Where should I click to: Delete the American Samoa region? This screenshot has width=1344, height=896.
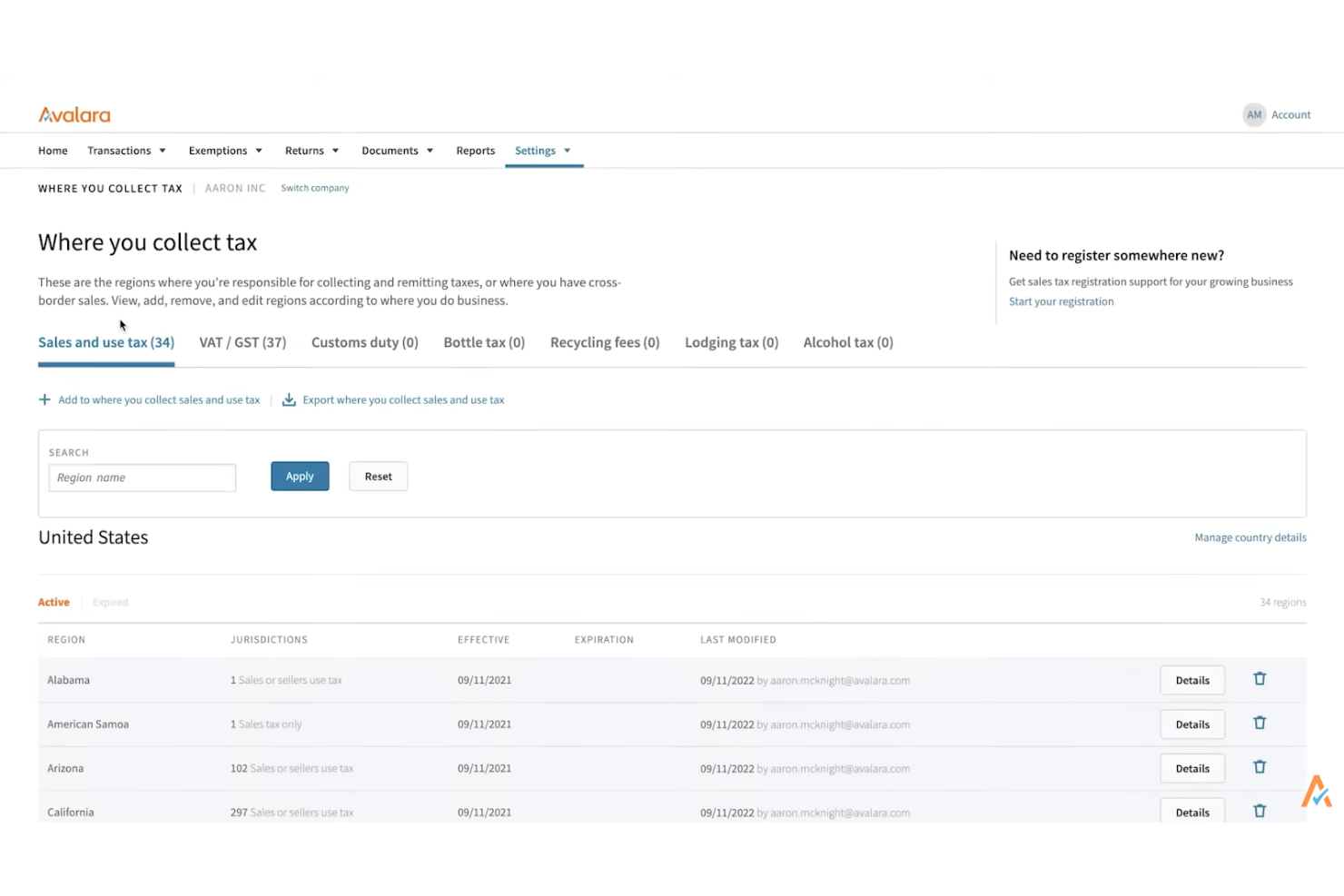point(1260,723)
